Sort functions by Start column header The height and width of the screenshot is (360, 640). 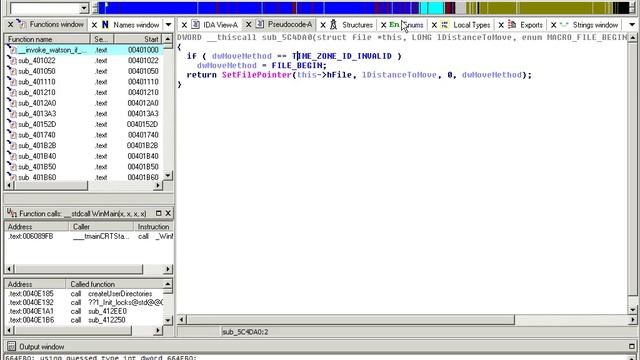[138, 39]
